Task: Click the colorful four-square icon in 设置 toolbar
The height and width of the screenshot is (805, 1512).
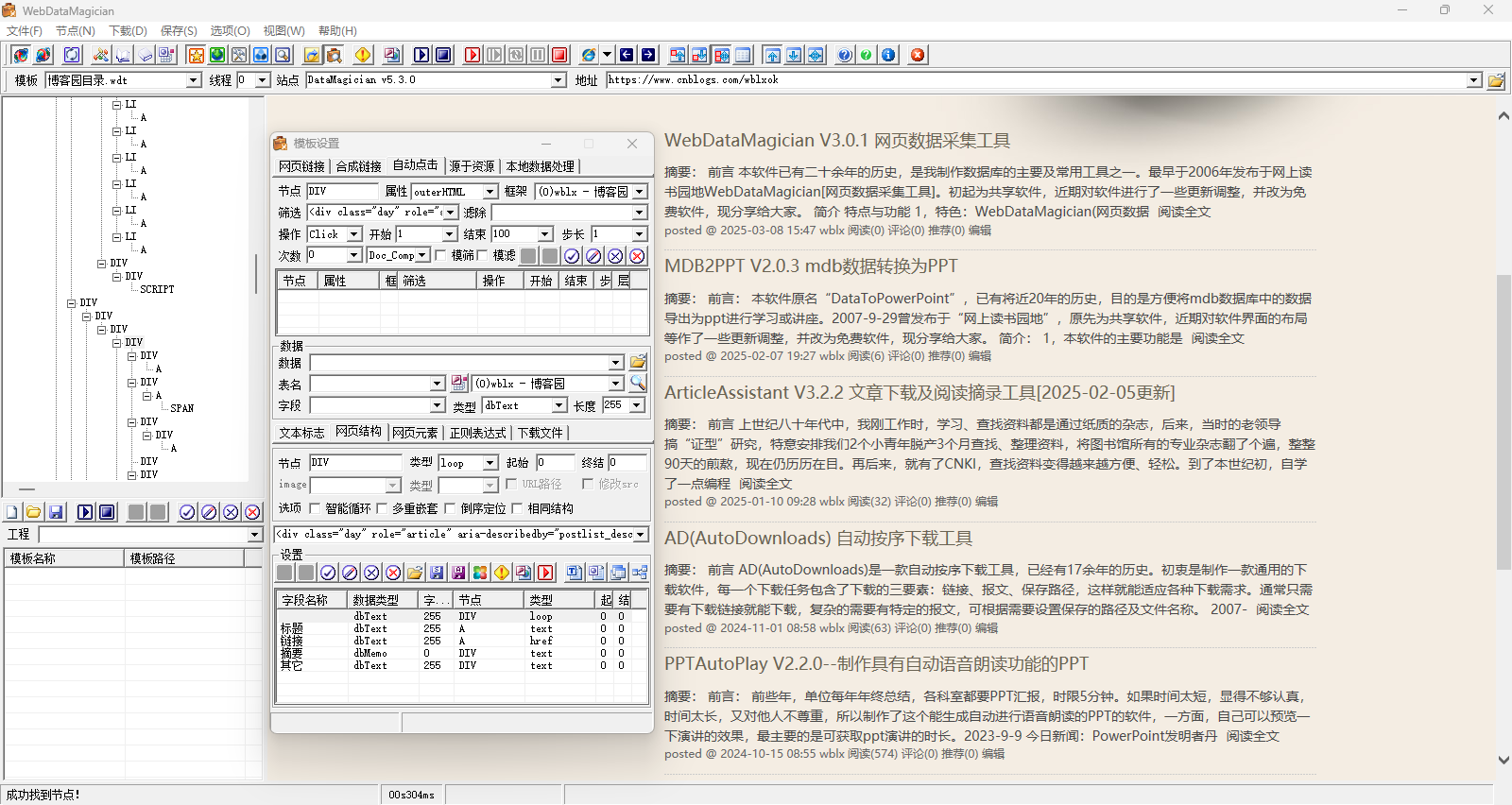Action: pos(480,573)
